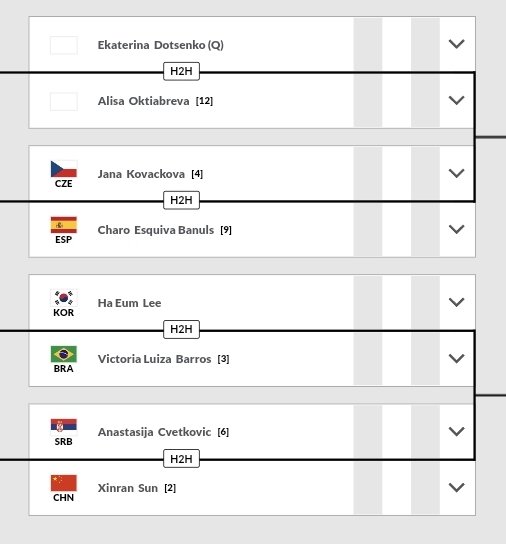
Task: Expand Xinran Sun details chevron
Action: (456, 487)
